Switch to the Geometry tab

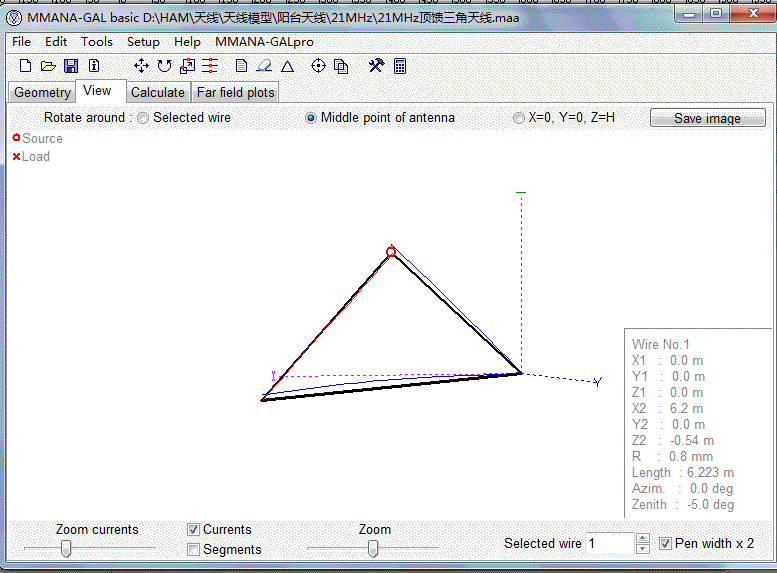pyautogui.click(x=42, y=92)
